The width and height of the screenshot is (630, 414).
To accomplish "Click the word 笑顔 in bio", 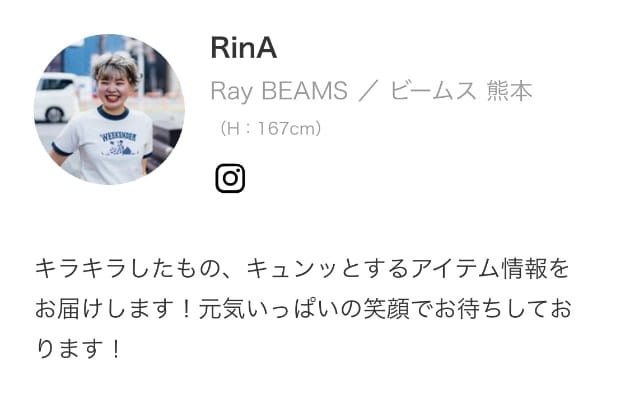I will click(x=386, y=309).
